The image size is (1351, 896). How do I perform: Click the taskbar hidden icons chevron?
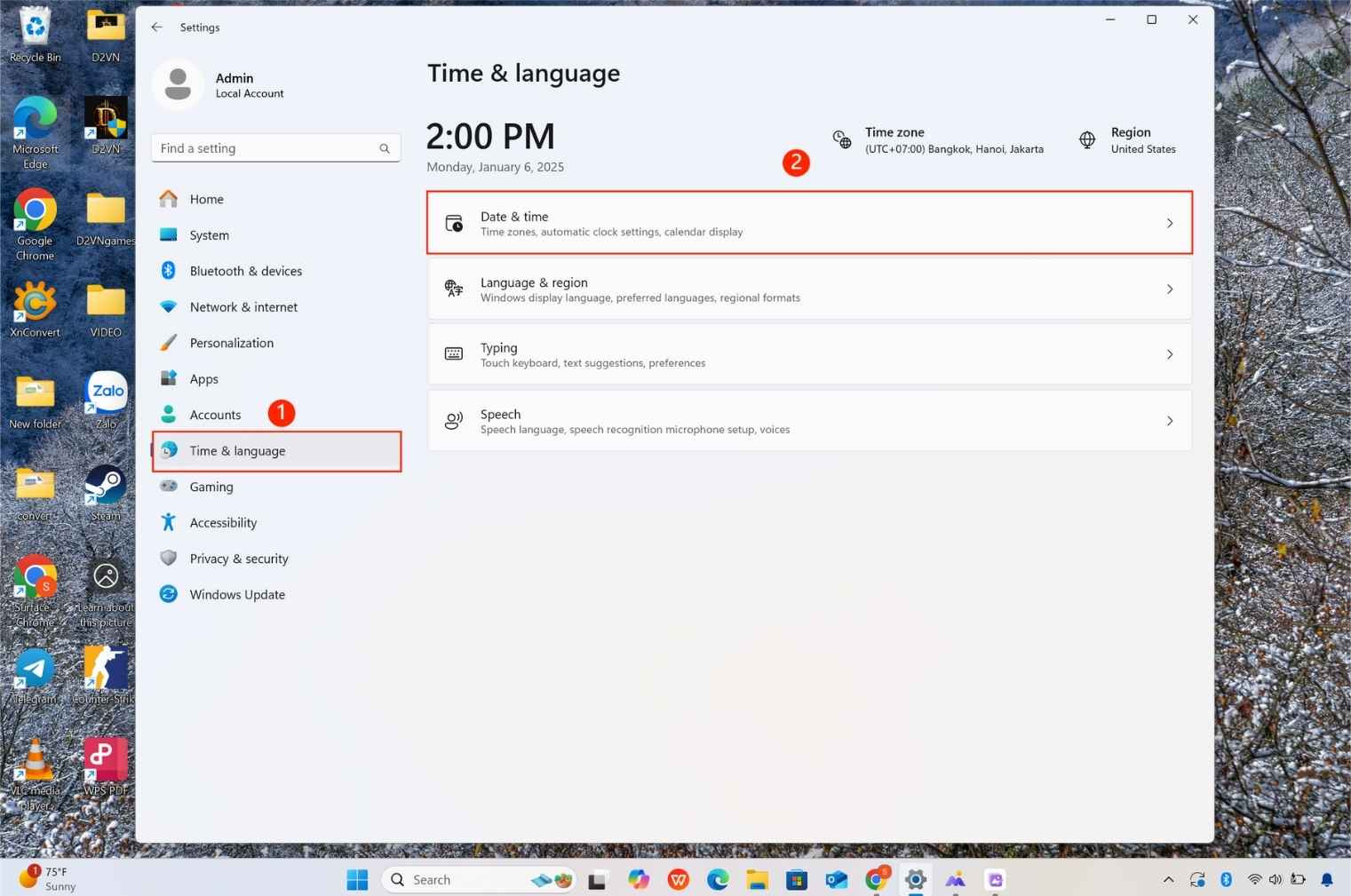(x=1168, y=879)
